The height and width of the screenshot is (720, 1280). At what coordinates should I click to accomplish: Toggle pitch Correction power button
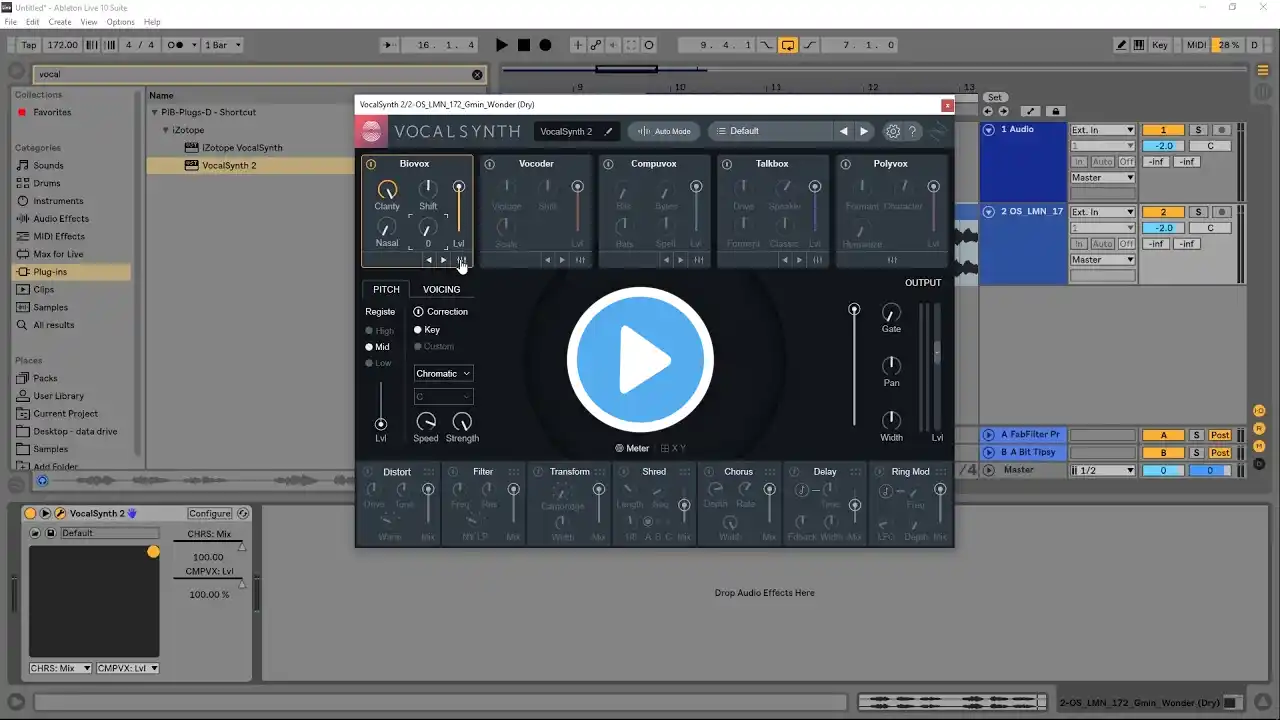tap(419, 312)
